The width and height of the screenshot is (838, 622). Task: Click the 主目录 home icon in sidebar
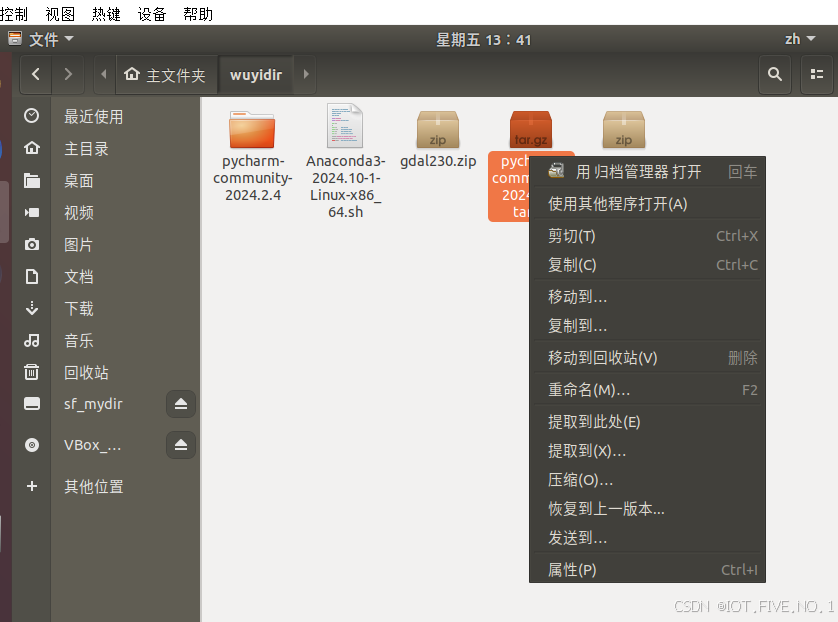32,147
